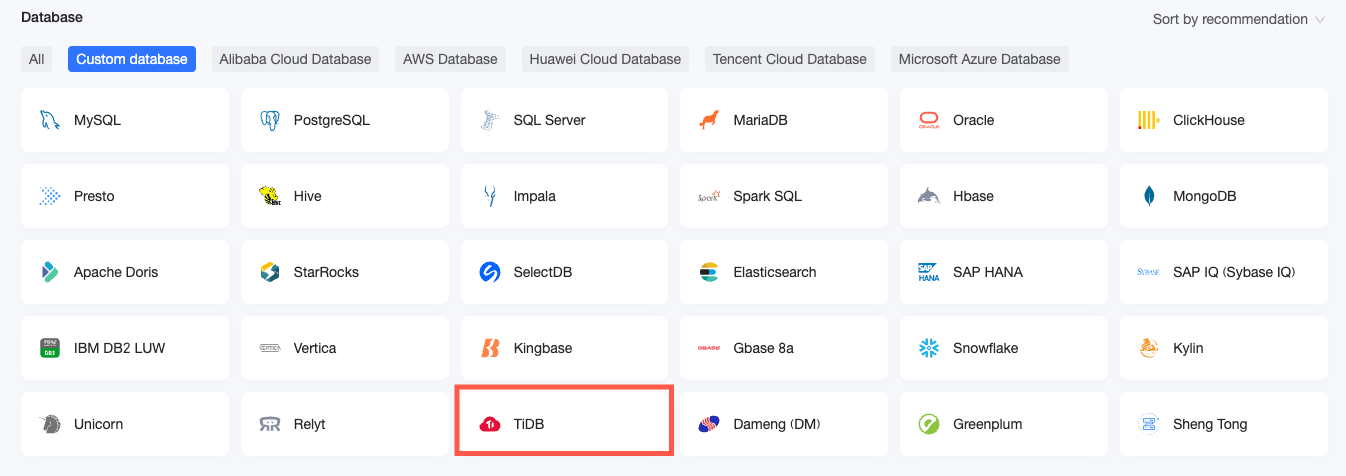
Task: Click the SAP HANA logo icon
Action: (x=929, y=272)
